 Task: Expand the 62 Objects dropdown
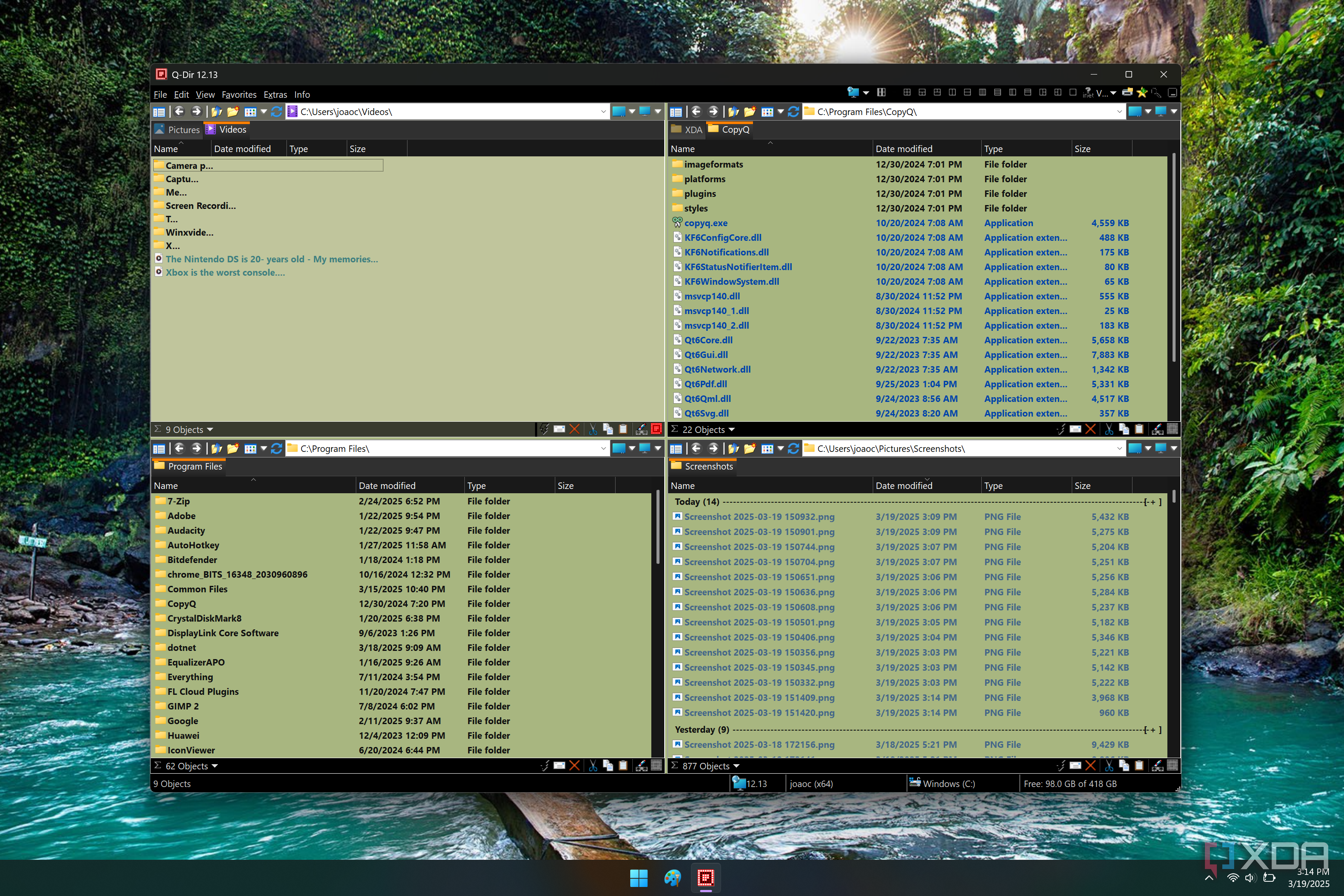click(x=215, y=766)
